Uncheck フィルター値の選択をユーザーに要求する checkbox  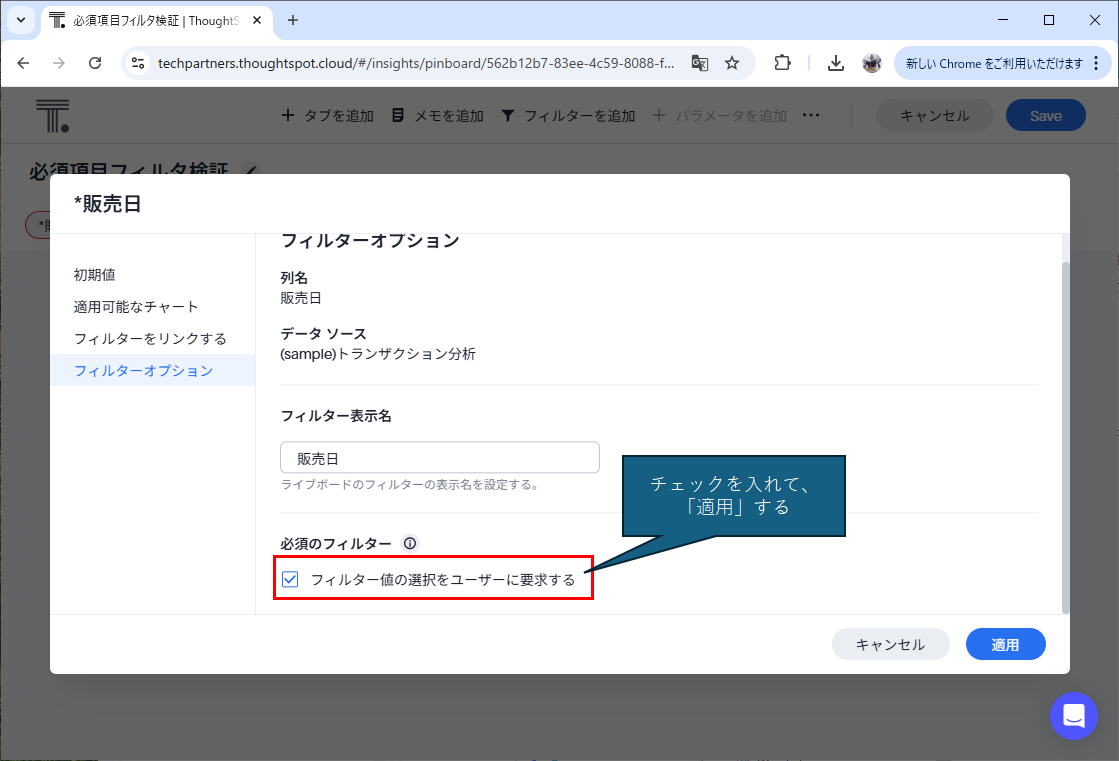pos(290,579)
